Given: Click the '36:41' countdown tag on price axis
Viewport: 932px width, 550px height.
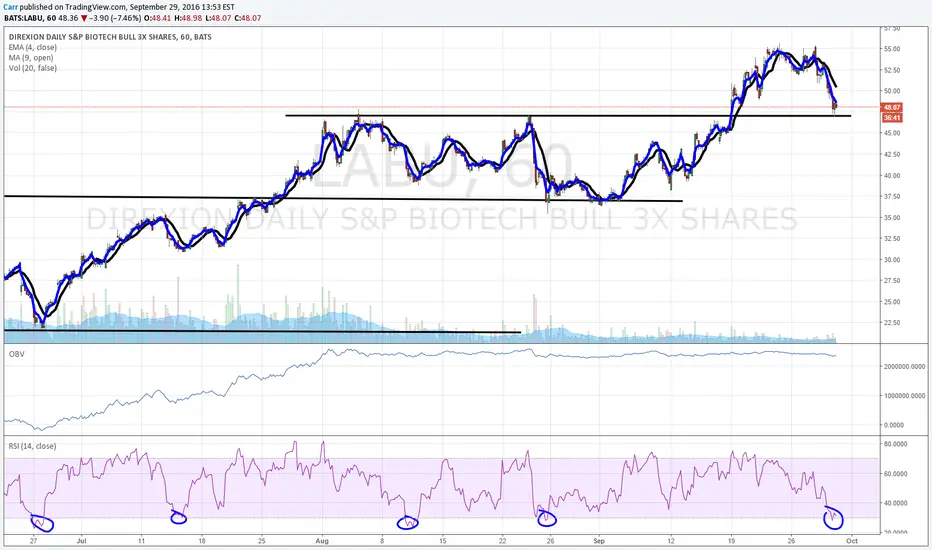Looking at the screenshot, I should pos(892,118).
